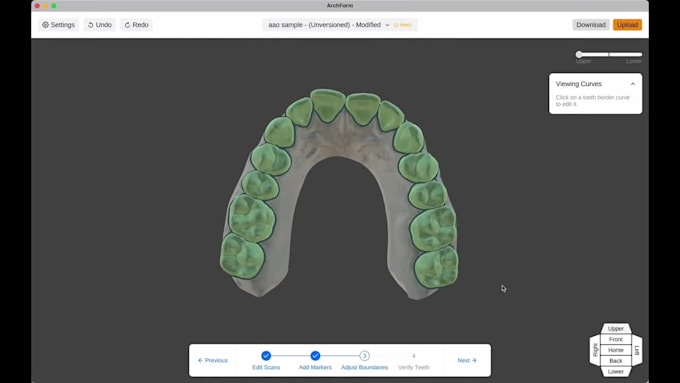Click the orange Upload button
Screen dimensions: 680x383
tap(627, 25)
